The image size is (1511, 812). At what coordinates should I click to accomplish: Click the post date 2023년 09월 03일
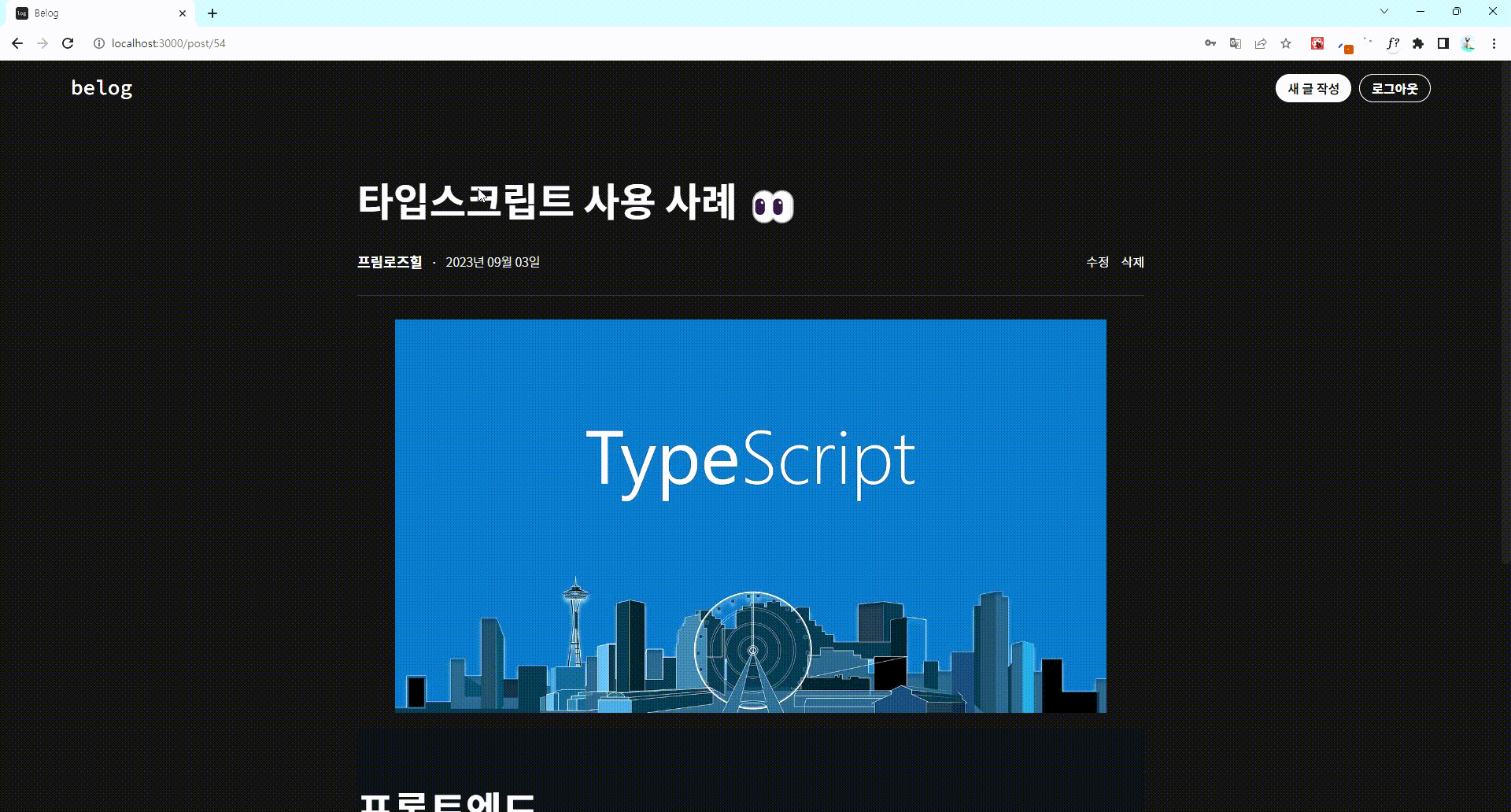click(x=493, y=262)
